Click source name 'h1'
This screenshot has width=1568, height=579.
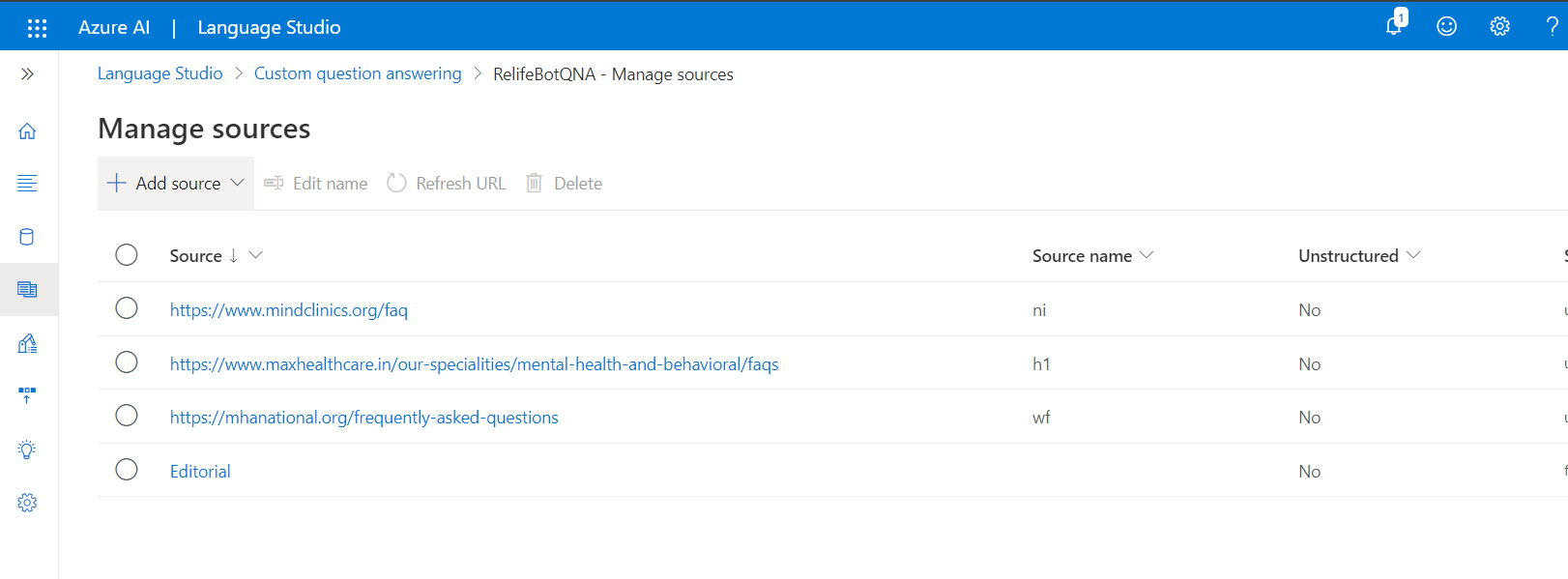pyautogui.click(x=1041, y=364)
